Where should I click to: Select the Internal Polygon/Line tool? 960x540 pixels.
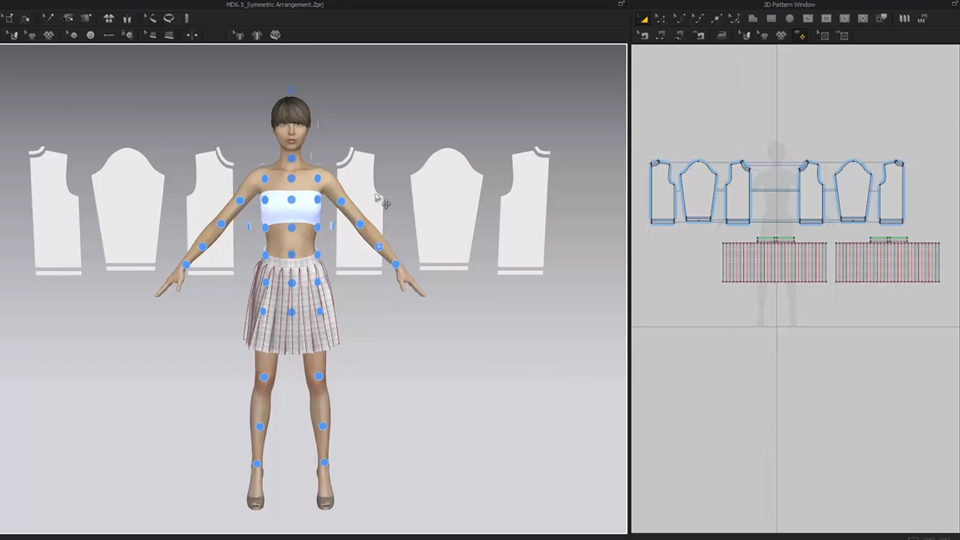(808, 19)
